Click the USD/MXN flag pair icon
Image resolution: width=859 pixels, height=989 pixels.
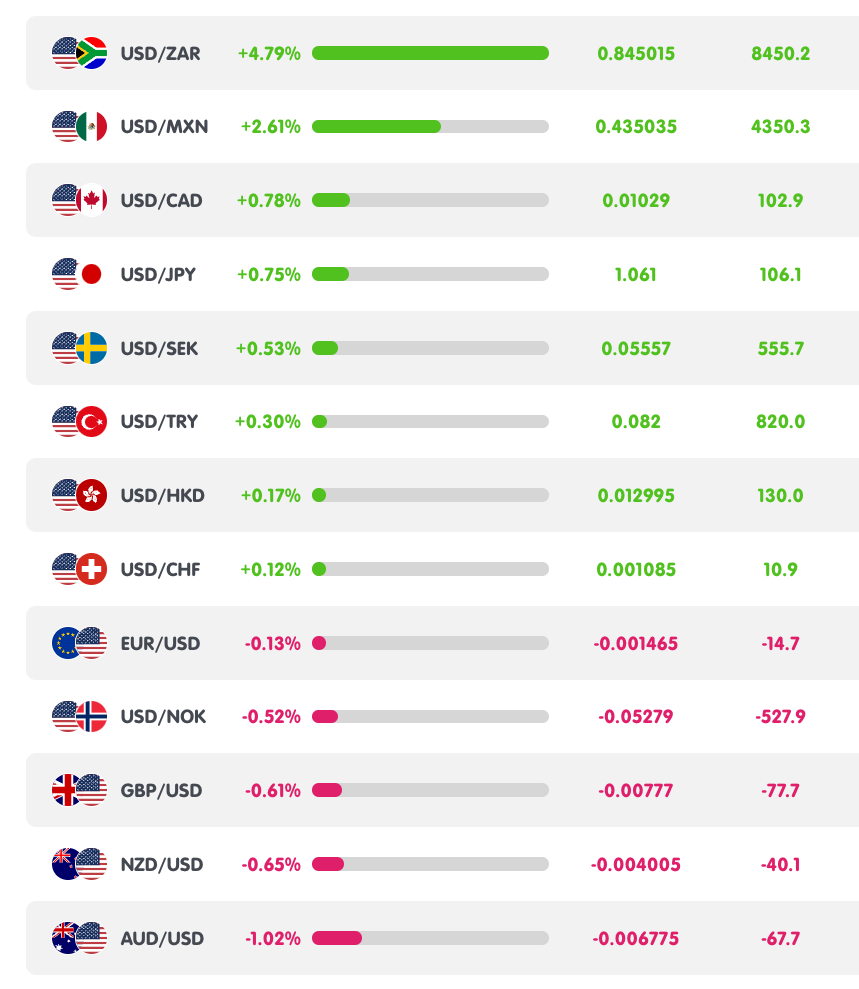click(79, 127)
